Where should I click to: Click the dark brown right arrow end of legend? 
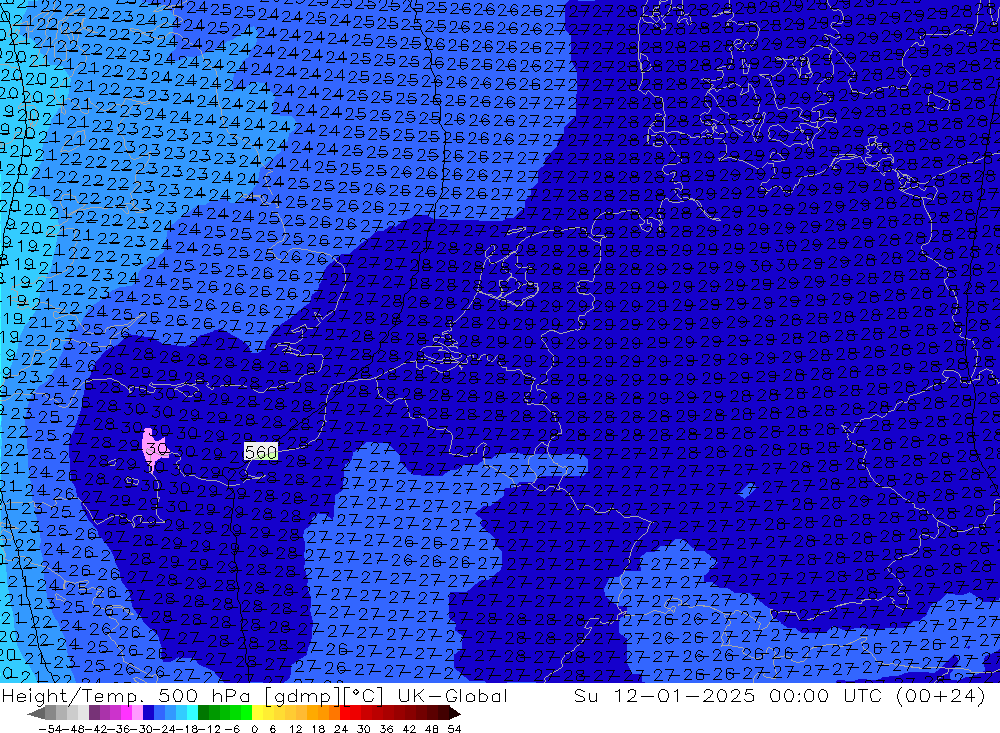tap(455, 713)
